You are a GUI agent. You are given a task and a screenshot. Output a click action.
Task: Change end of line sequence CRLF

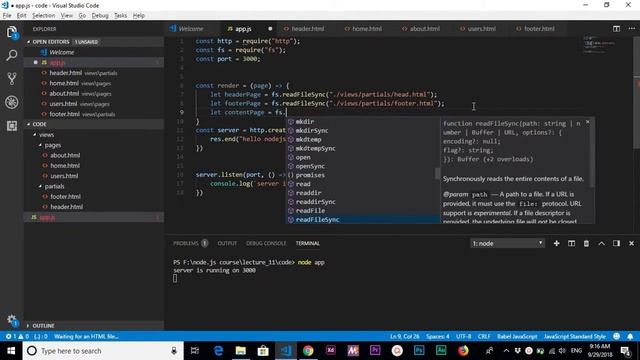coord(484,336)
